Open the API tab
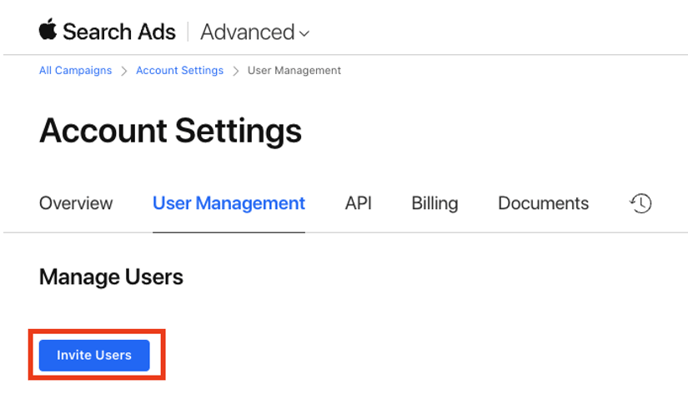 coord(358,203)
